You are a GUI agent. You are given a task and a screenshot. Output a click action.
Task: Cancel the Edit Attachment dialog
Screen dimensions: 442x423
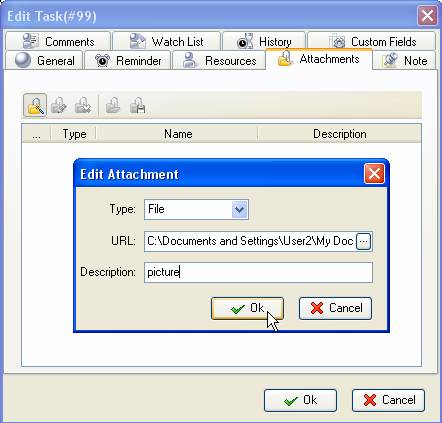coord(335,308)
